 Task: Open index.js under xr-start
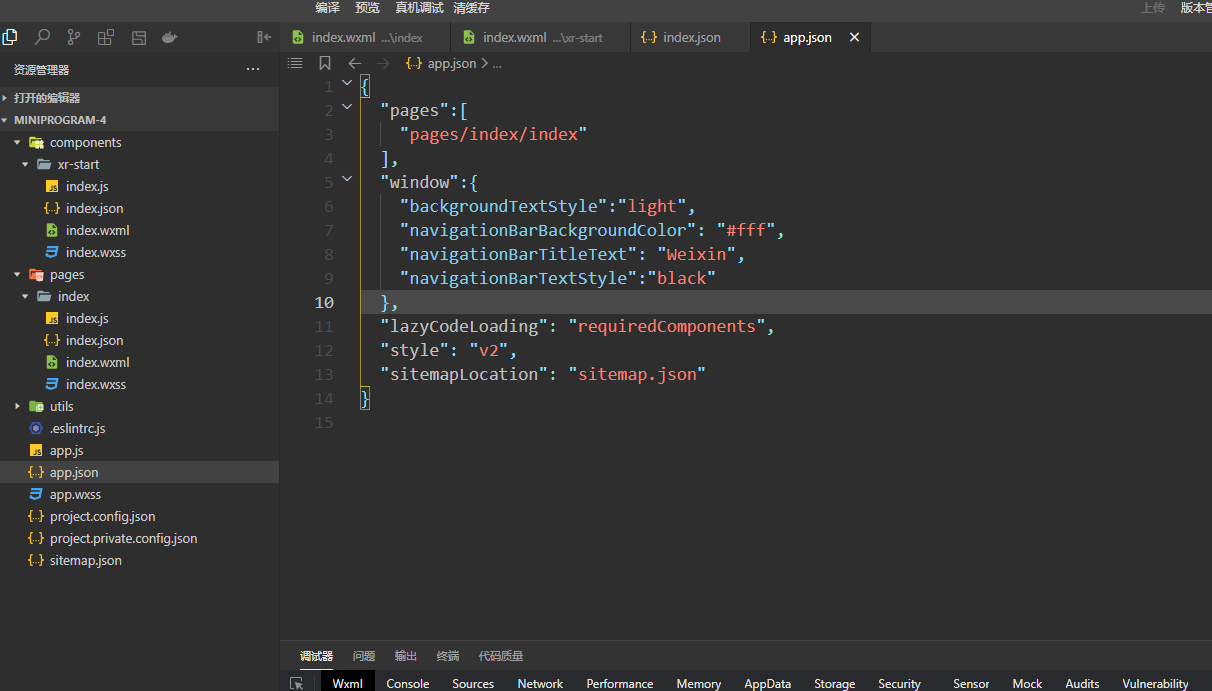click(x=140, y=186)
